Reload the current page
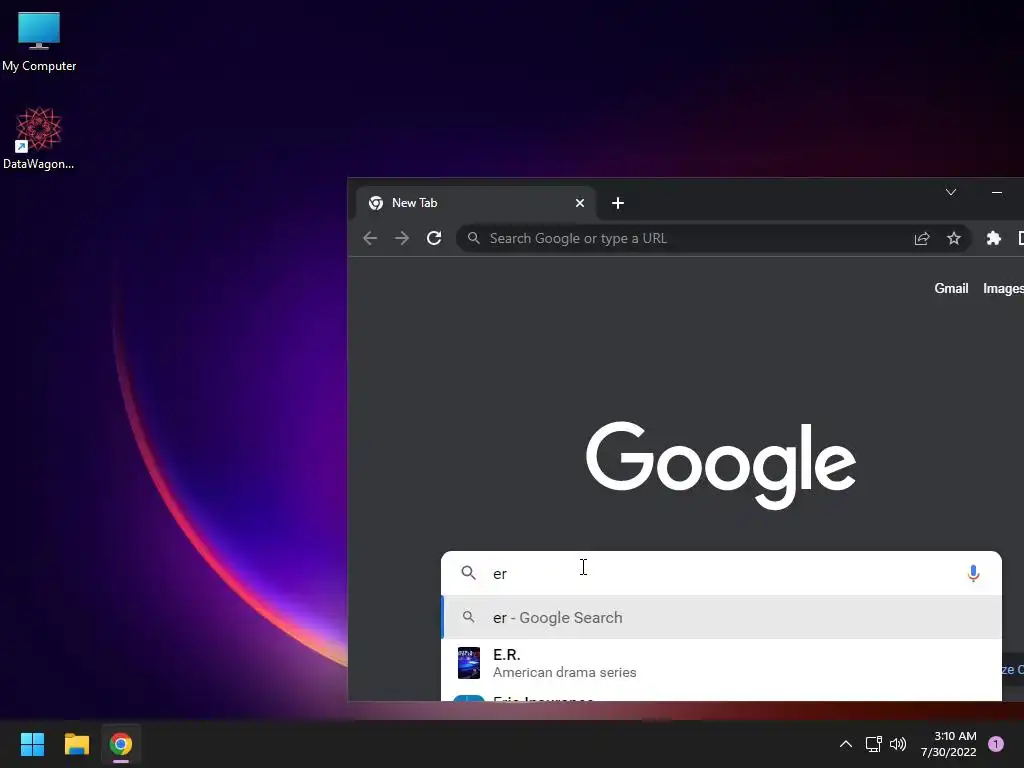The image size is (1024, 768). (x=434, y=238)
